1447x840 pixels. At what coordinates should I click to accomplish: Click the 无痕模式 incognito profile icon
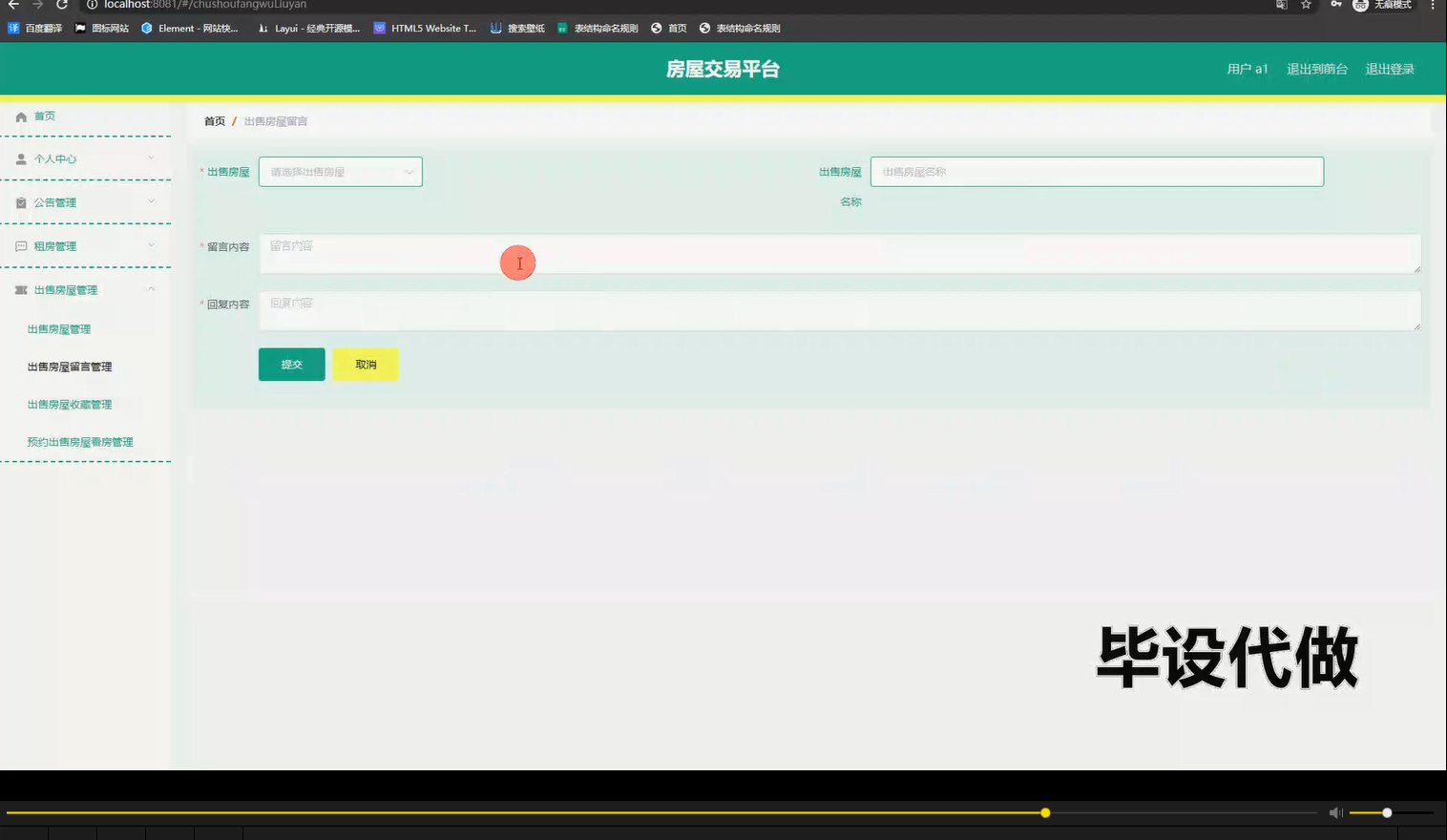[x=1359, y=5]
